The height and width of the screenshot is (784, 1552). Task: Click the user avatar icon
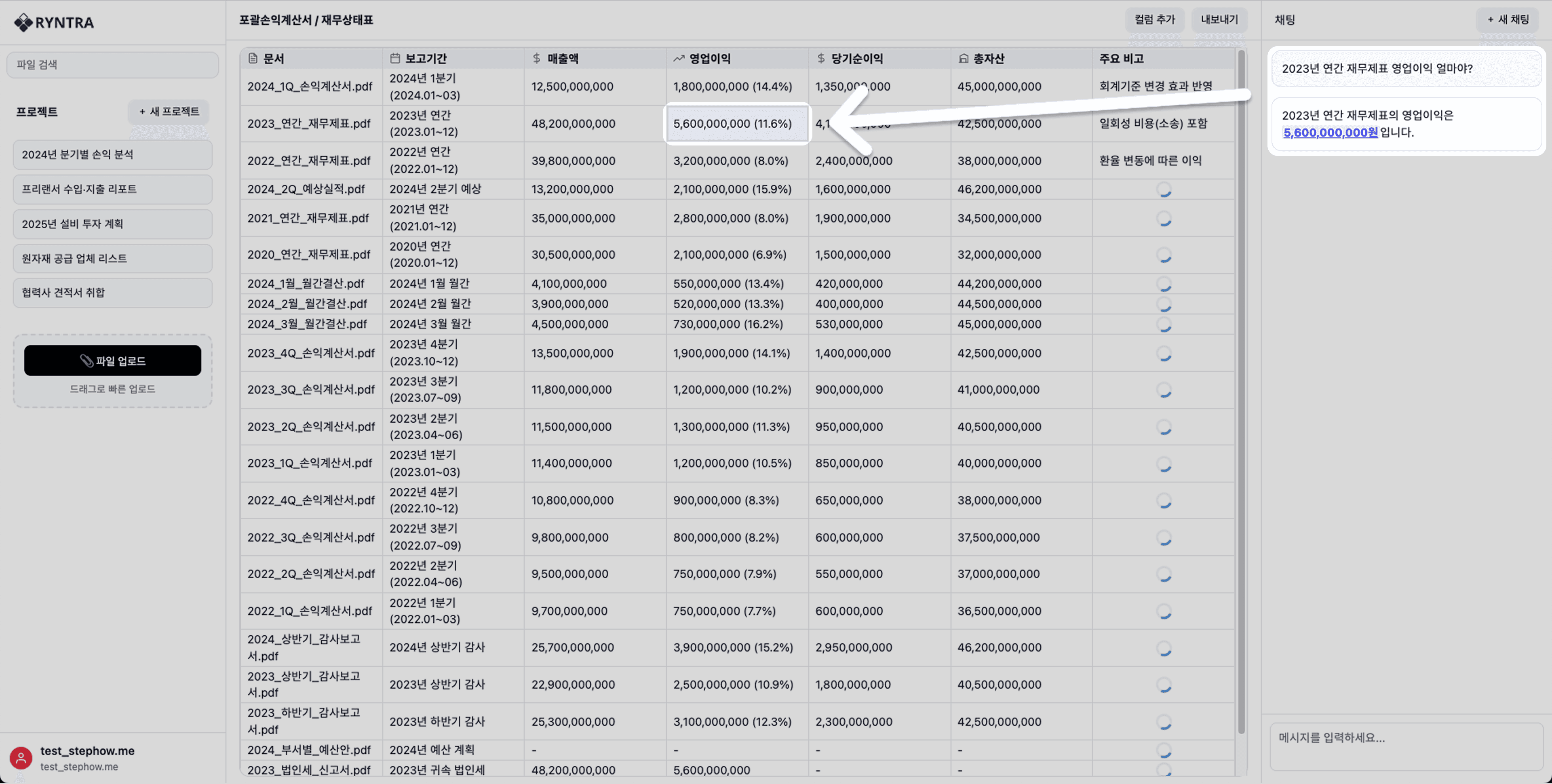click(x=21, y=757)
